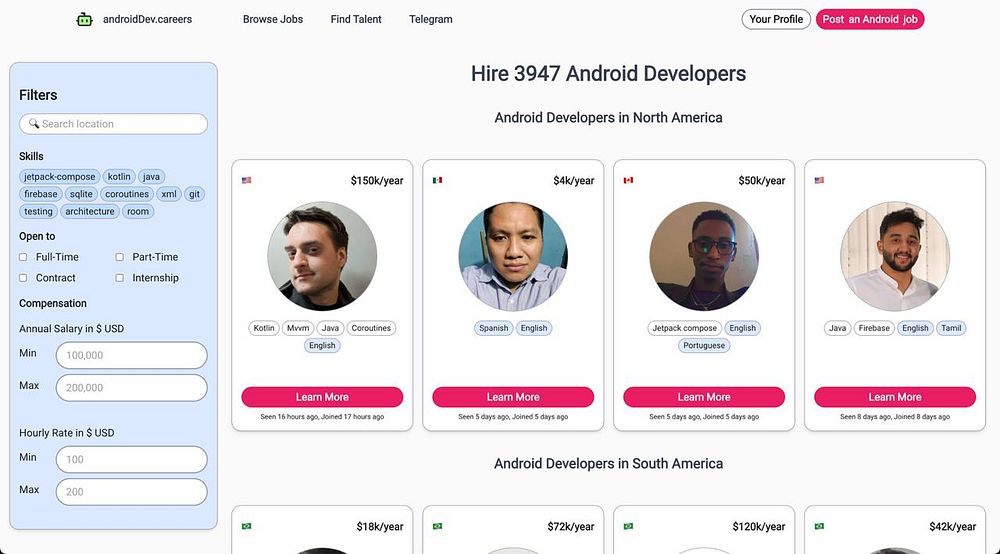
Task: Click the Brazil flag on the $120k/year card
Action: [628, 527]
